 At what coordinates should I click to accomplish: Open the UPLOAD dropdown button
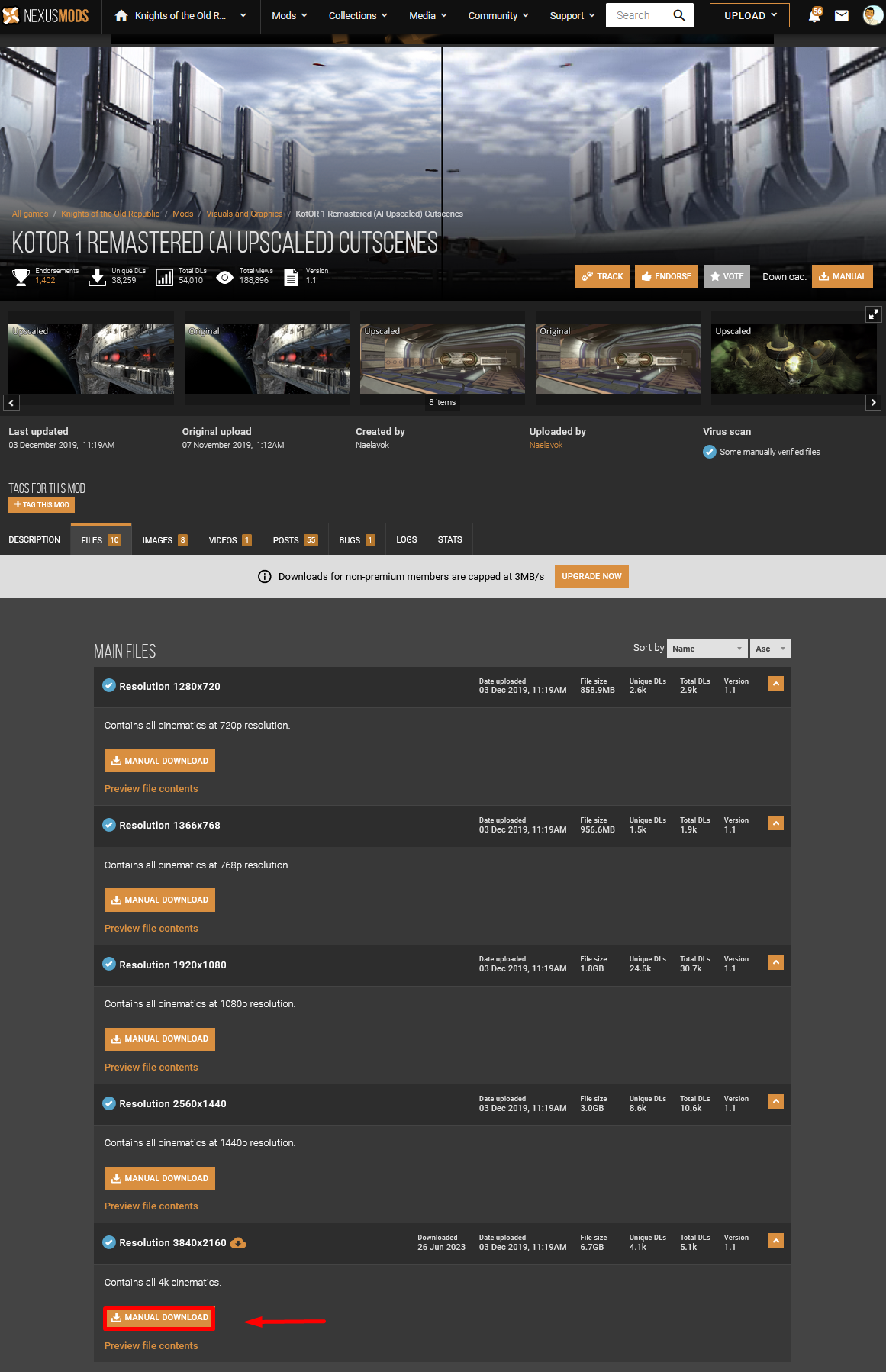(x=749, y=15)
